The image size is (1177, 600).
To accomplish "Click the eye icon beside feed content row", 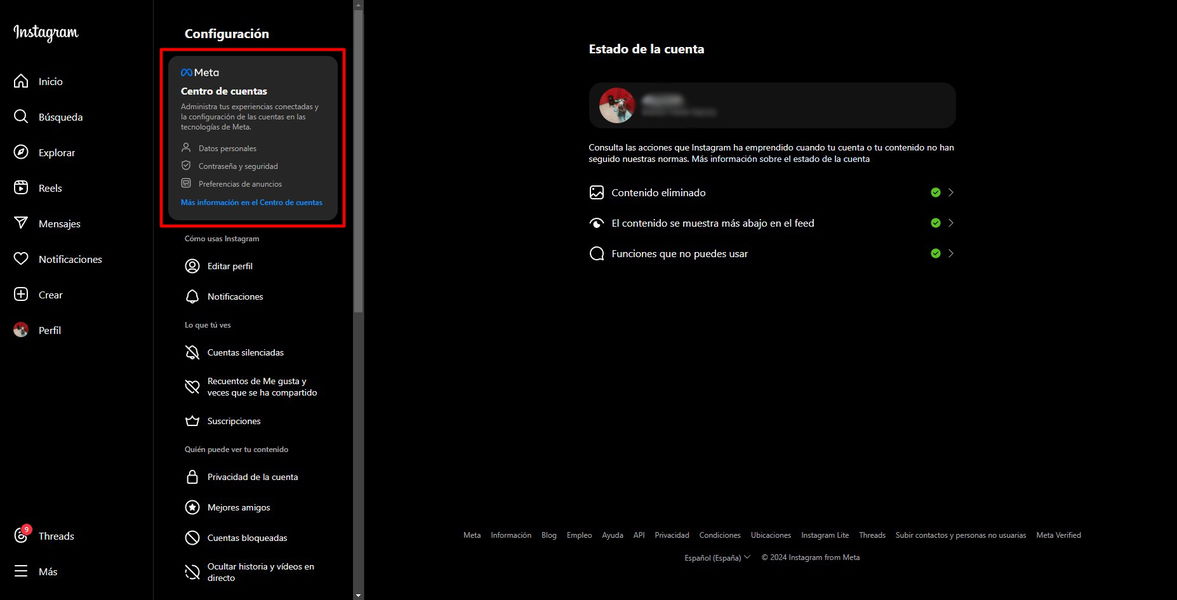I will point(597,223).
